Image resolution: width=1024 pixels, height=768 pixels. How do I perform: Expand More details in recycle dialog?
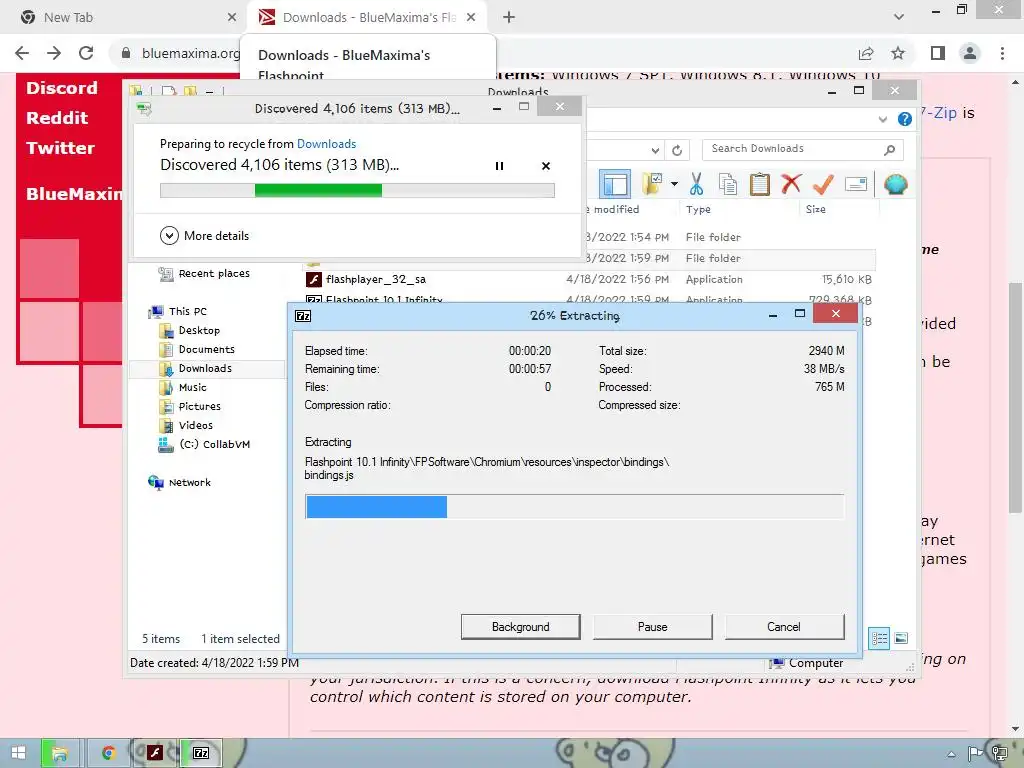204,235
